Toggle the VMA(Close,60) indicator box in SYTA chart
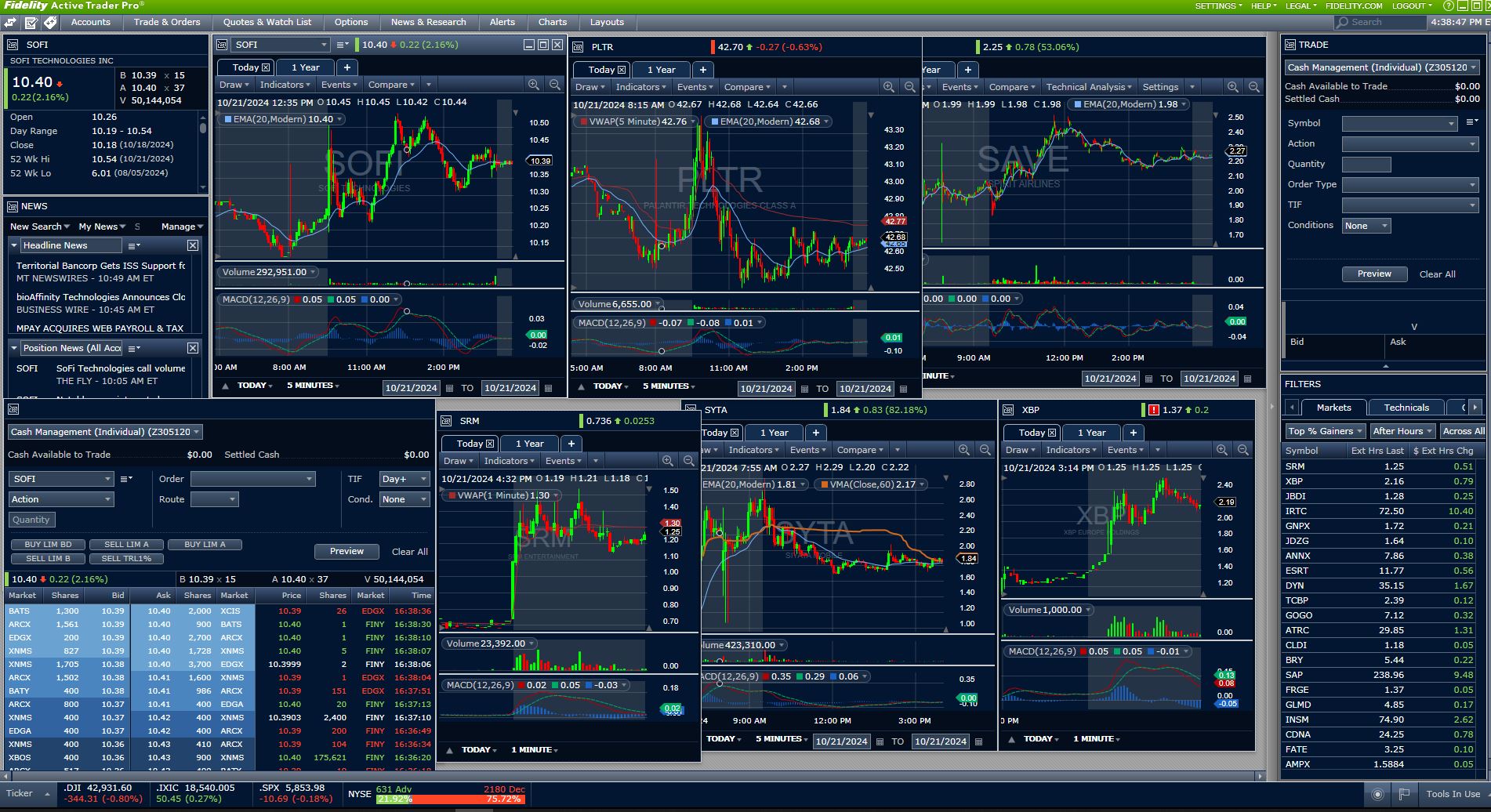The width and height of the screenshot is (1491, 812). coord(825,484)
